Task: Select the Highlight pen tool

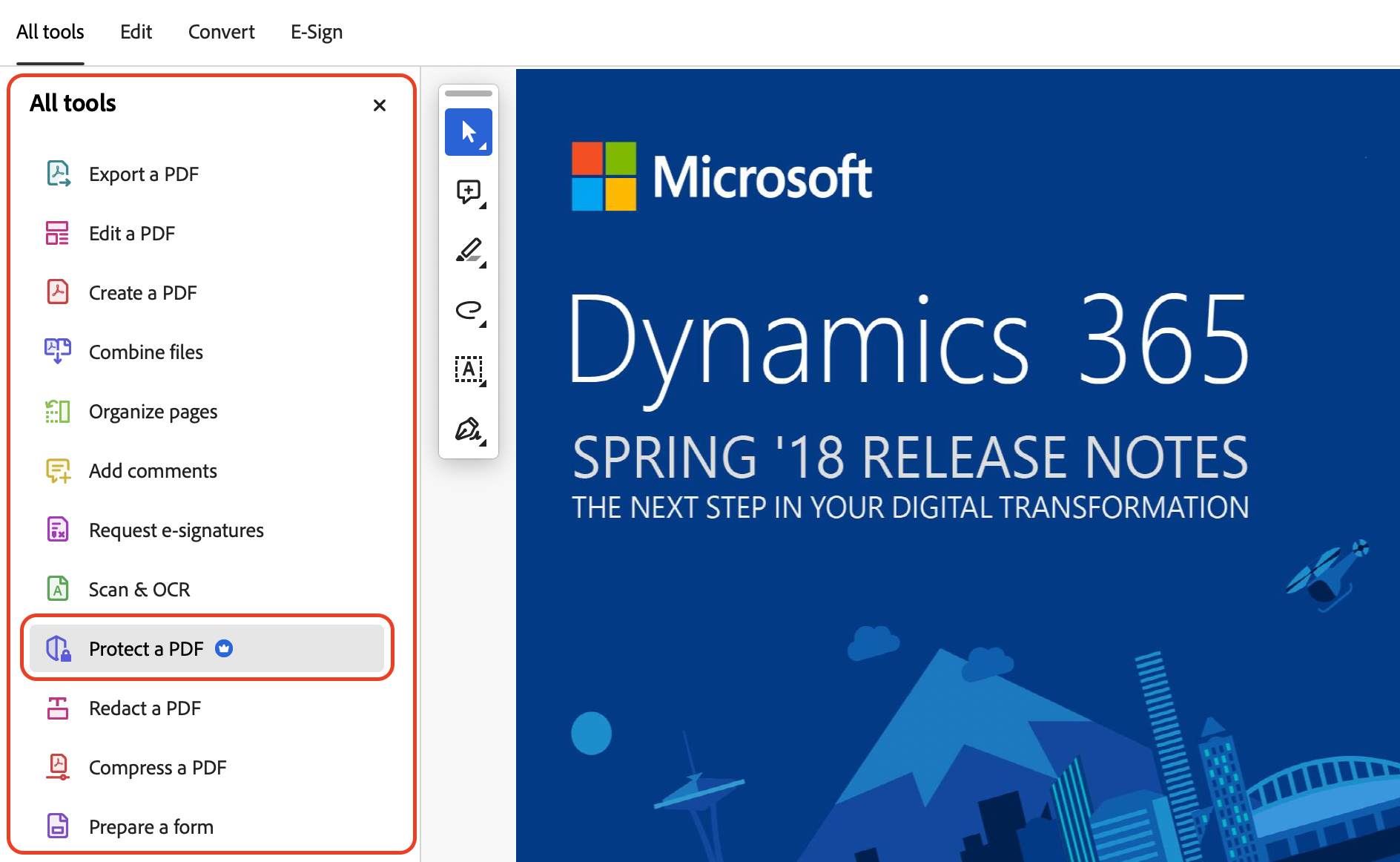Action: point(468,251)
